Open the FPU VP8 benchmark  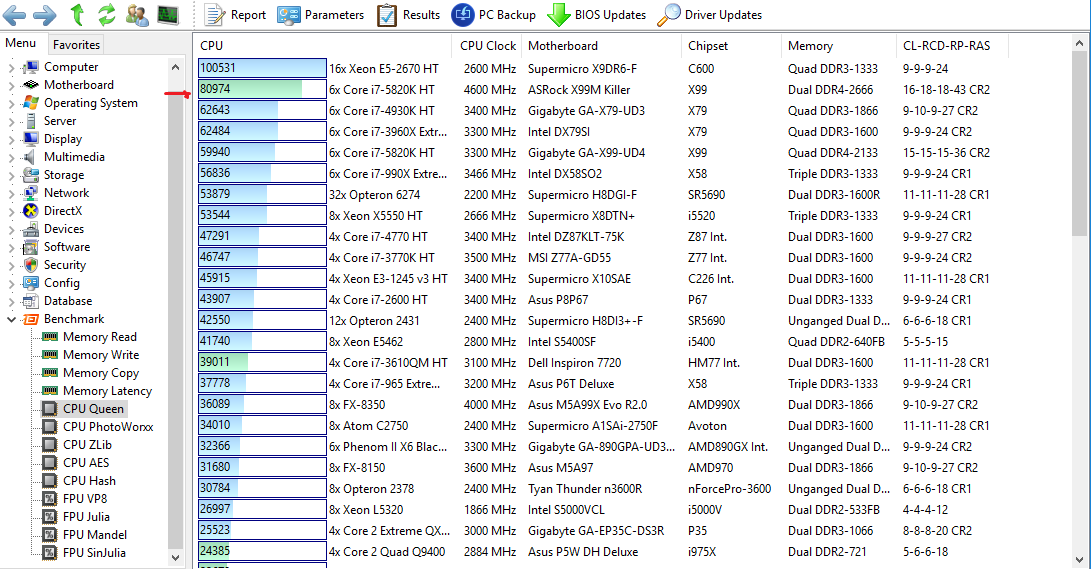pyautogui.click(x=85, y=499)
